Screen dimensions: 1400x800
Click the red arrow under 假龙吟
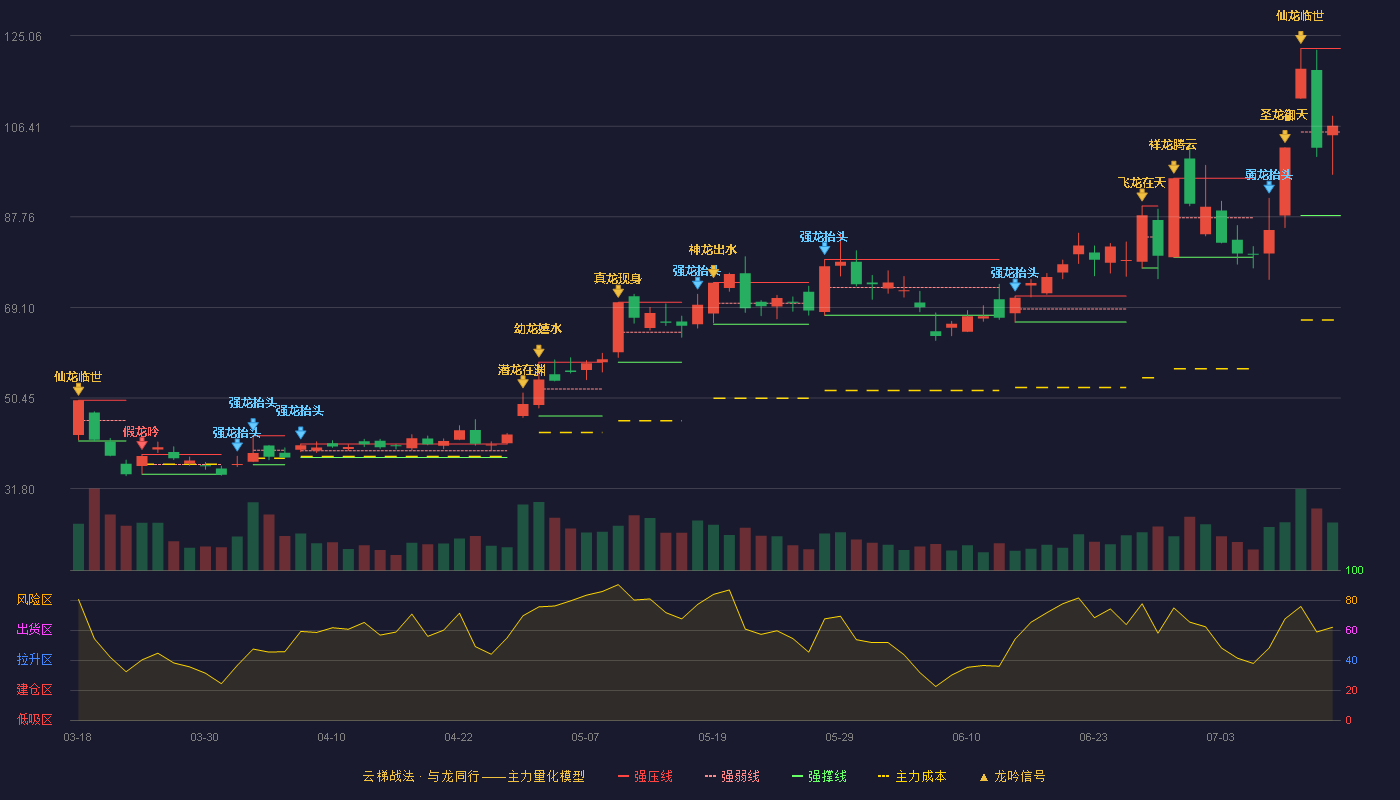[x=141, y=443]
